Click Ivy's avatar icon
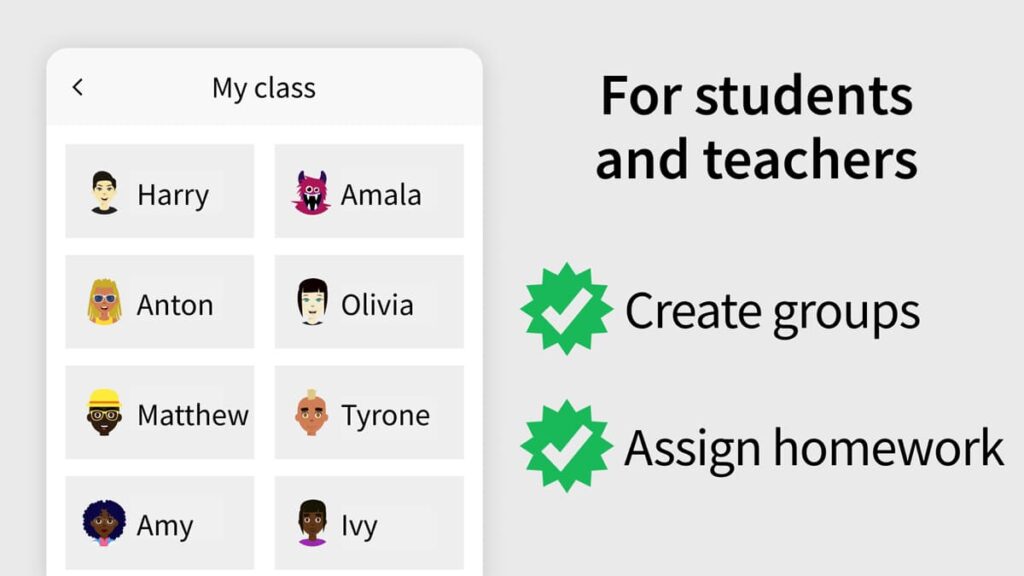This screenshot has height=576, width=1024. pyautogui.click(x=312, y=522)
